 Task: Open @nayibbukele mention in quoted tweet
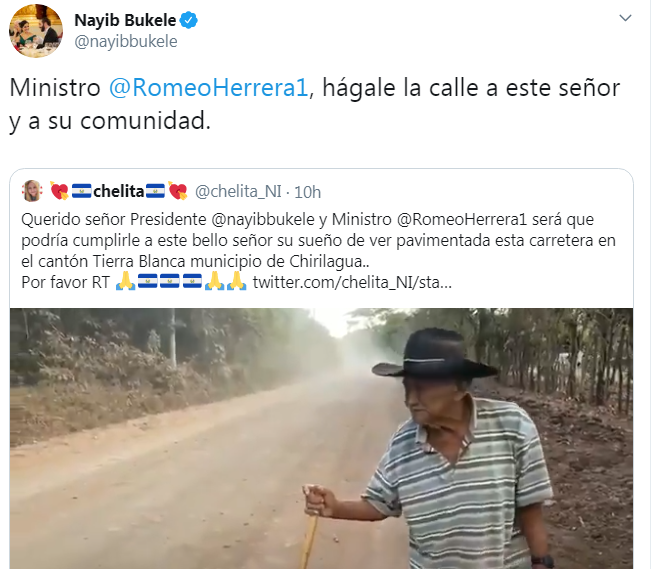263,219
